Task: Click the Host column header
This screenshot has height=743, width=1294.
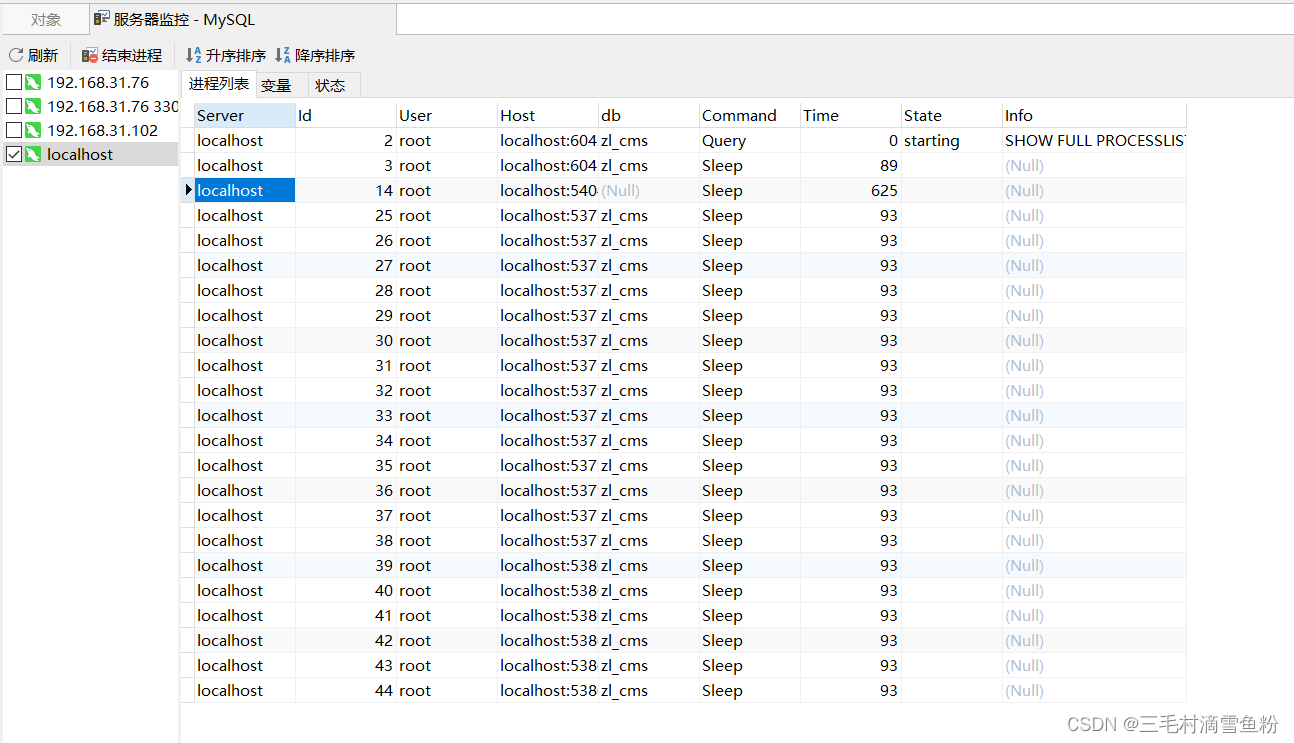Action: [548, 115]
